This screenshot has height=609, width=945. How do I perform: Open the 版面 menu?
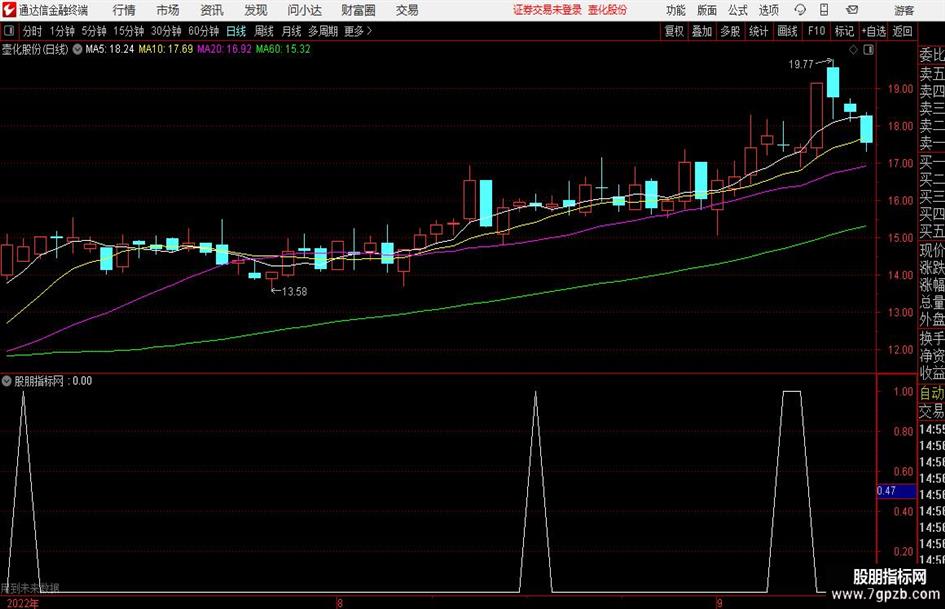click(706, 10)
